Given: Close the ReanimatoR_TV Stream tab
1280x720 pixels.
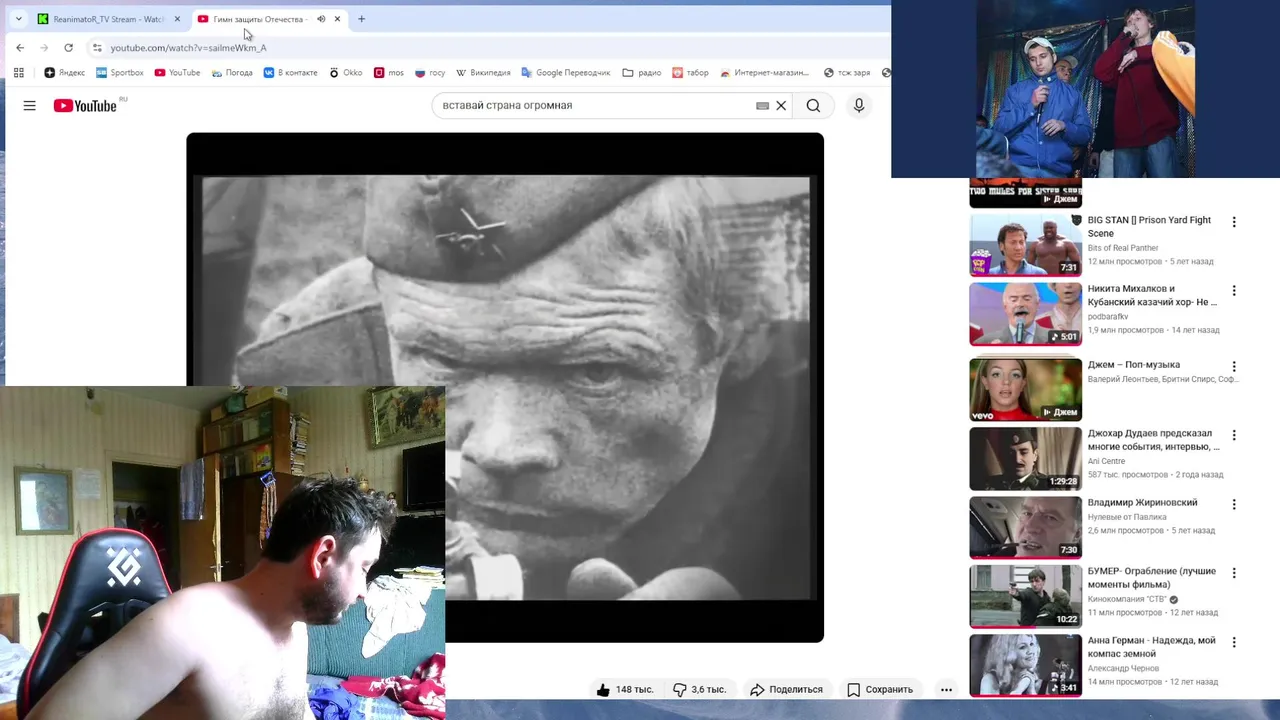Looking at the screenshot, I should 177,19.
